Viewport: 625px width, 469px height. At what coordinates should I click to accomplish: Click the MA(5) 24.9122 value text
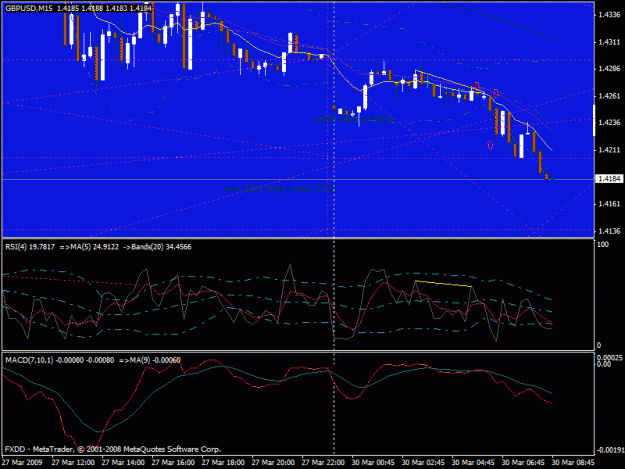pos(93,247)
